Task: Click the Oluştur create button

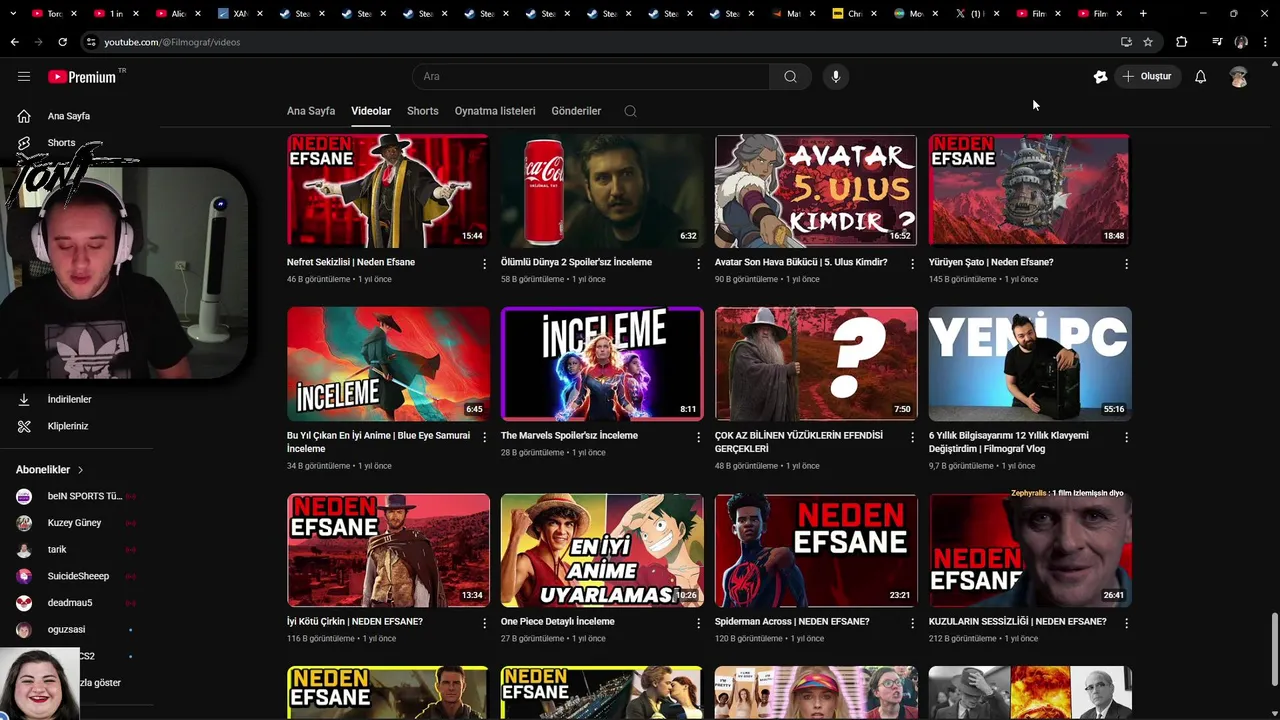Action: (x=1147, y=76)
